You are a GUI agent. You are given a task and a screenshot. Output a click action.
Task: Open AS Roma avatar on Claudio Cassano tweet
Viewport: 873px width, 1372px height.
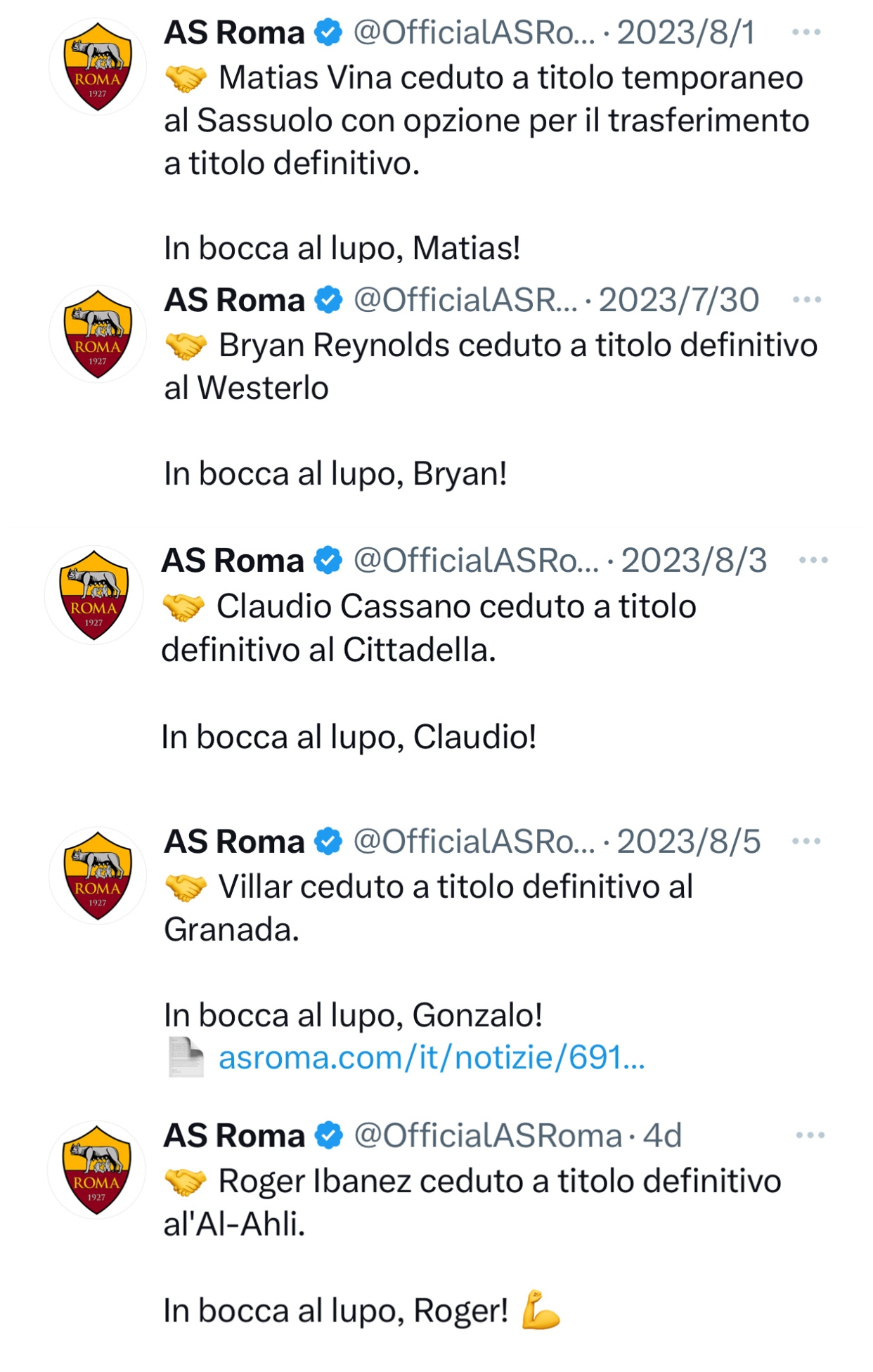[93, 595]
